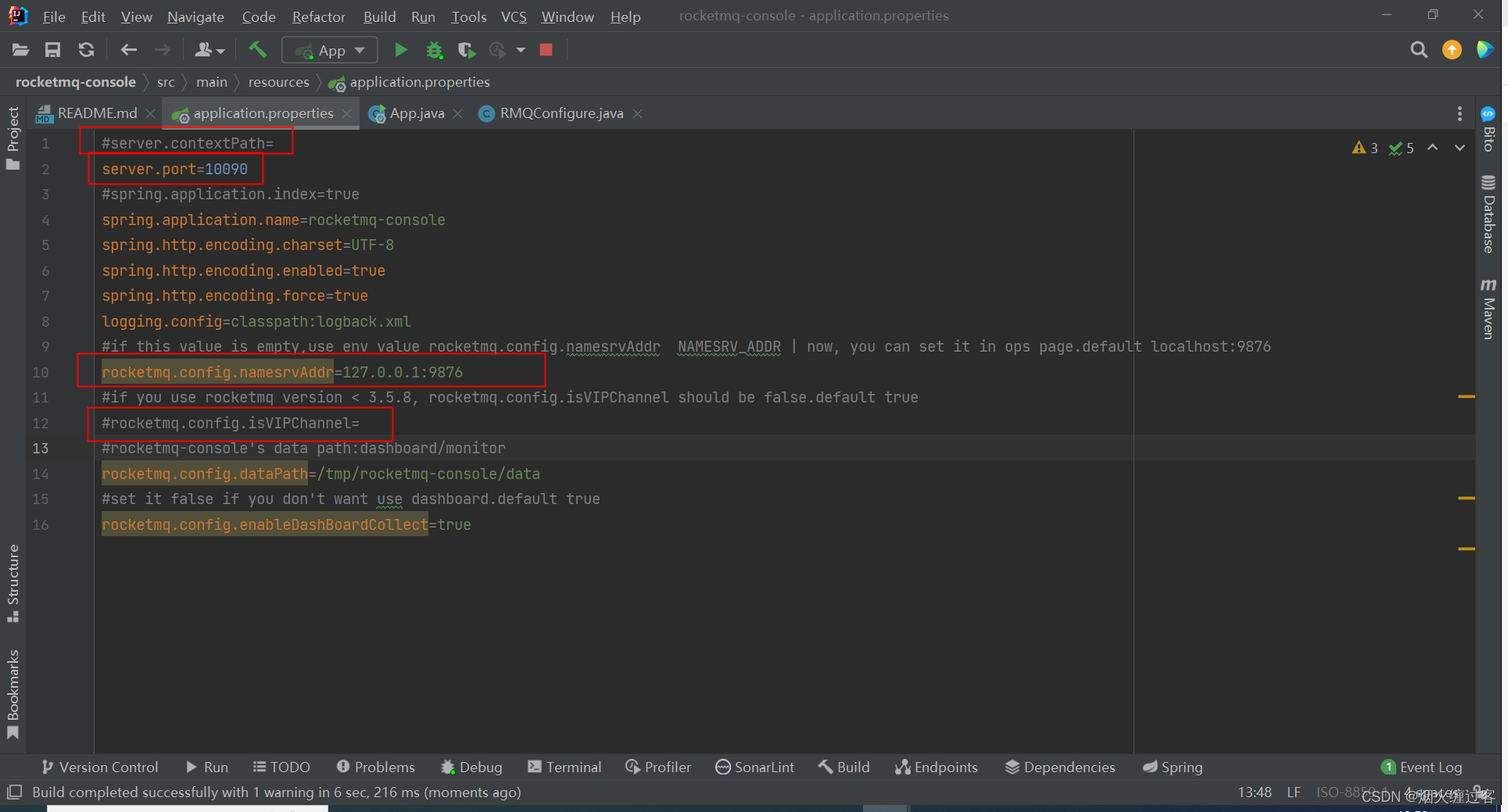Click the namesrvAddr=127.0.0.1:9876 line
The height and width of the screenshot is (812, 1508).
pyautogui.click(x=282, y=372)
